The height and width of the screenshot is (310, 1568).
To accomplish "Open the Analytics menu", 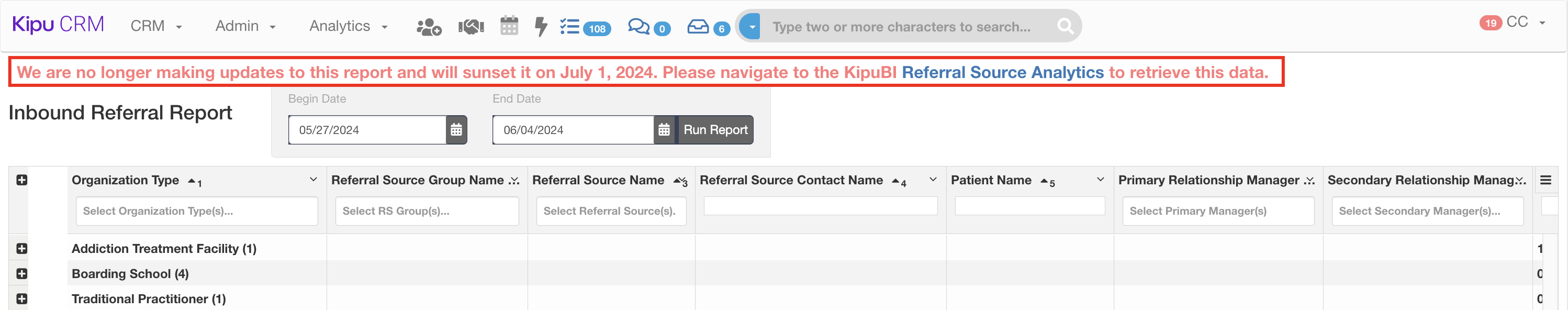I will pyautogui.click(x=348, y=26).
